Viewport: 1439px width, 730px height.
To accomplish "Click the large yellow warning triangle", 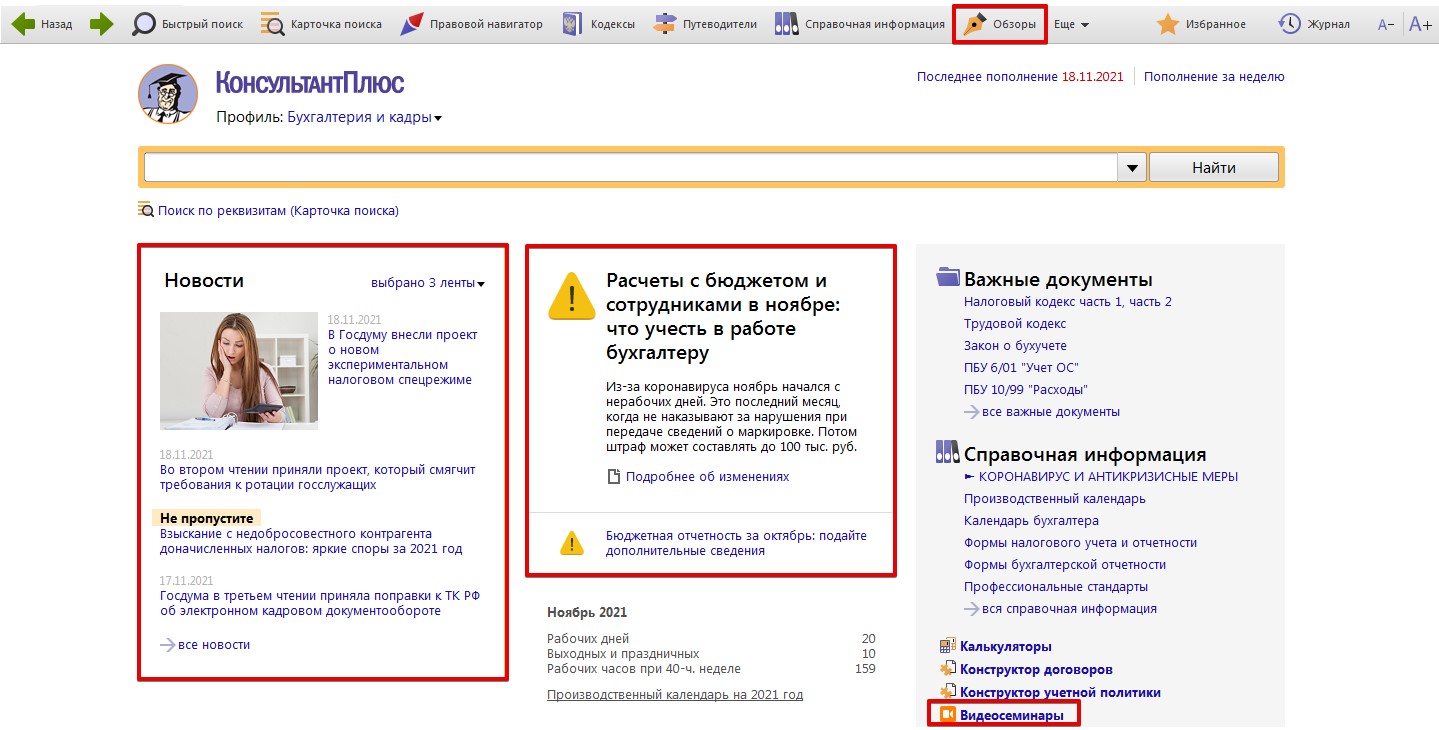I will (x=572, y=296).
